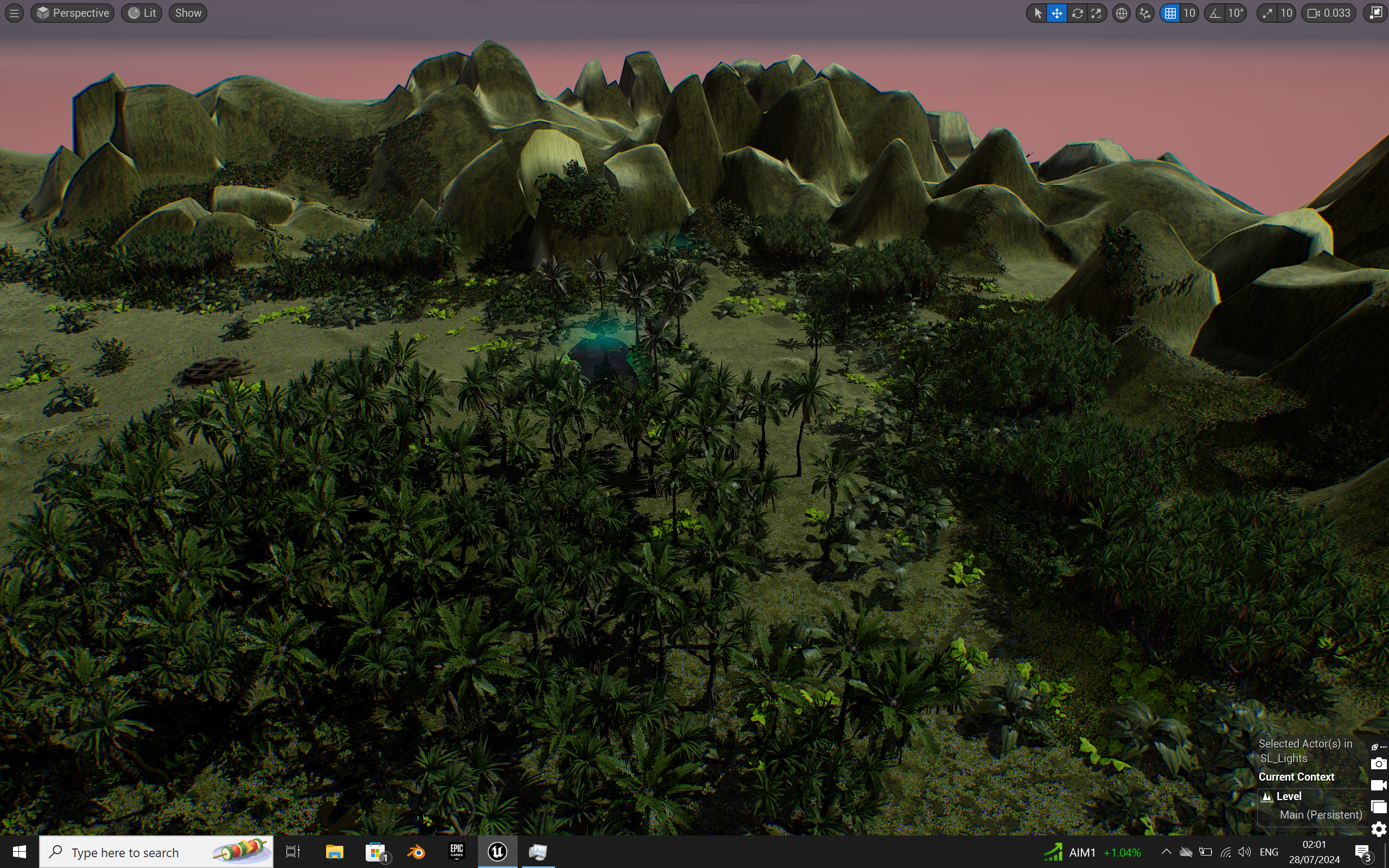
Task: Switch to the Scale transform tool
Action: [x=1096, y=12]
